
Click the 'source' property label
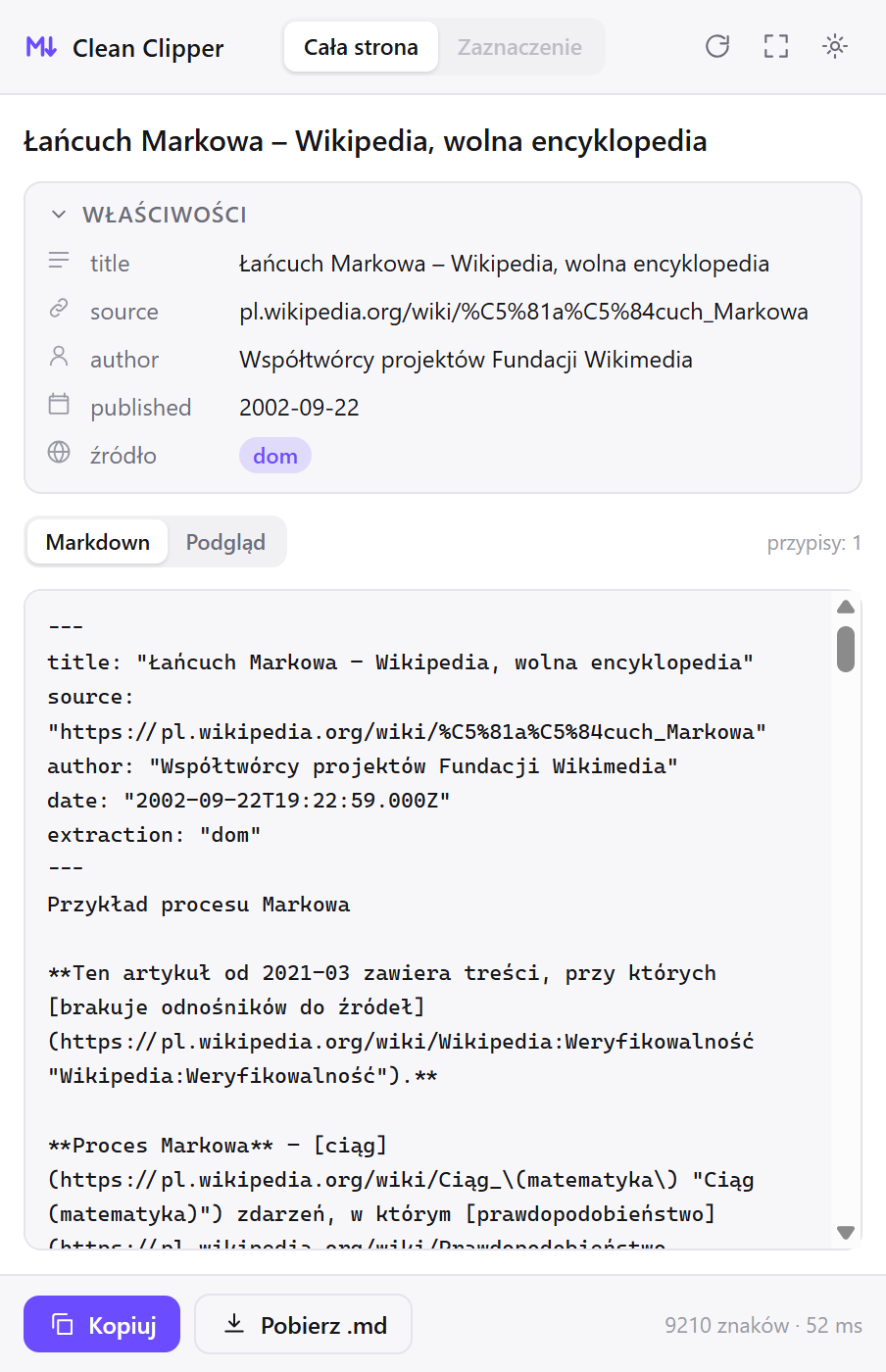point(124,312)
